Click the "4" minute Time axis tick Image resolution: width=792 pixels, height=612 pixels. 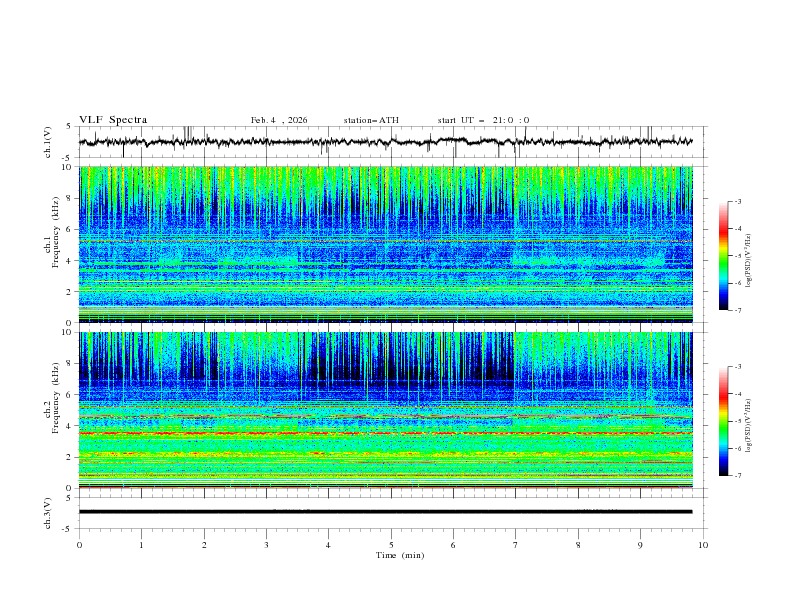[328, 545]
